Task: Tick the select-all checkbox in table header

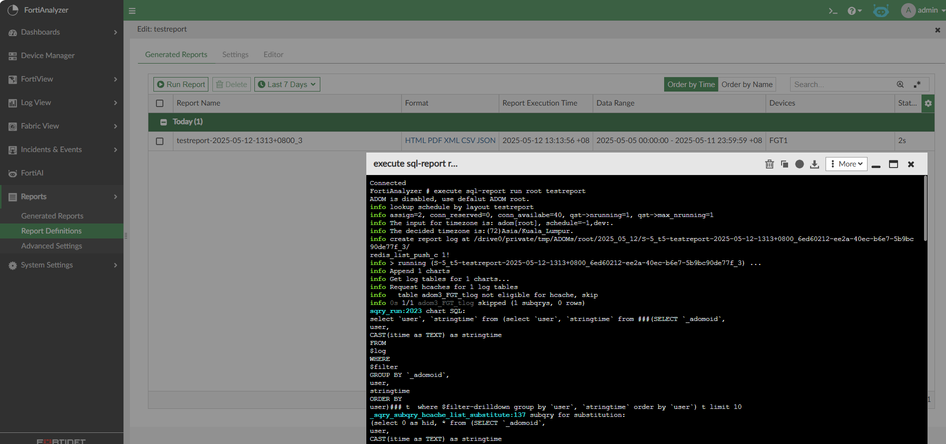Action: pyautogui.click(x=159, y=103)
